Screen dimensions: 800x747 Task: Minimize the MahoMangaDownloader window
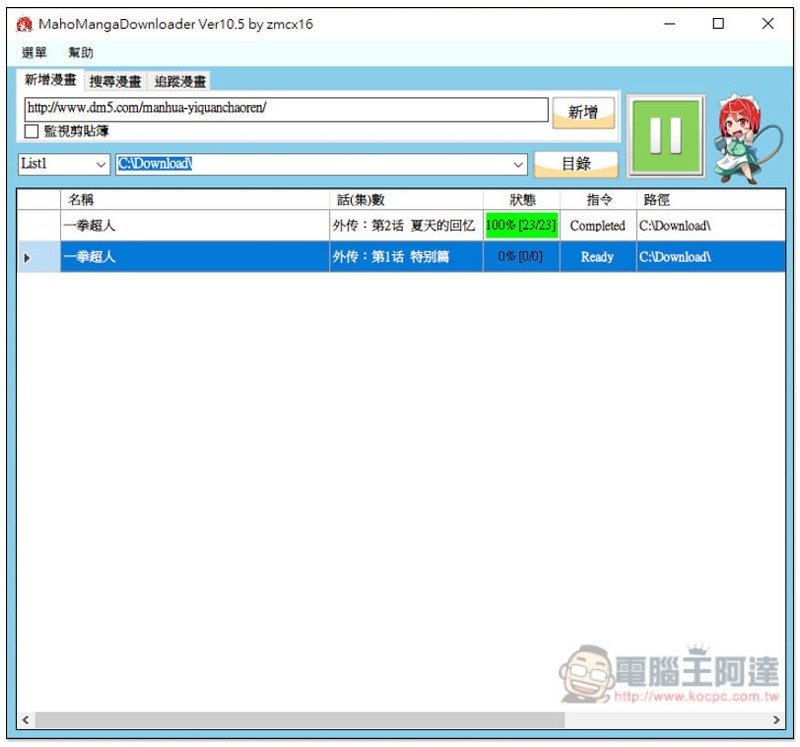669,24
